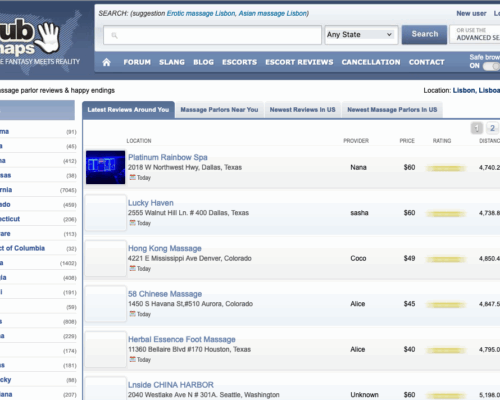Open the ESCORTS menu item
This screenshot has width=500, height=400.
point(239,62)
